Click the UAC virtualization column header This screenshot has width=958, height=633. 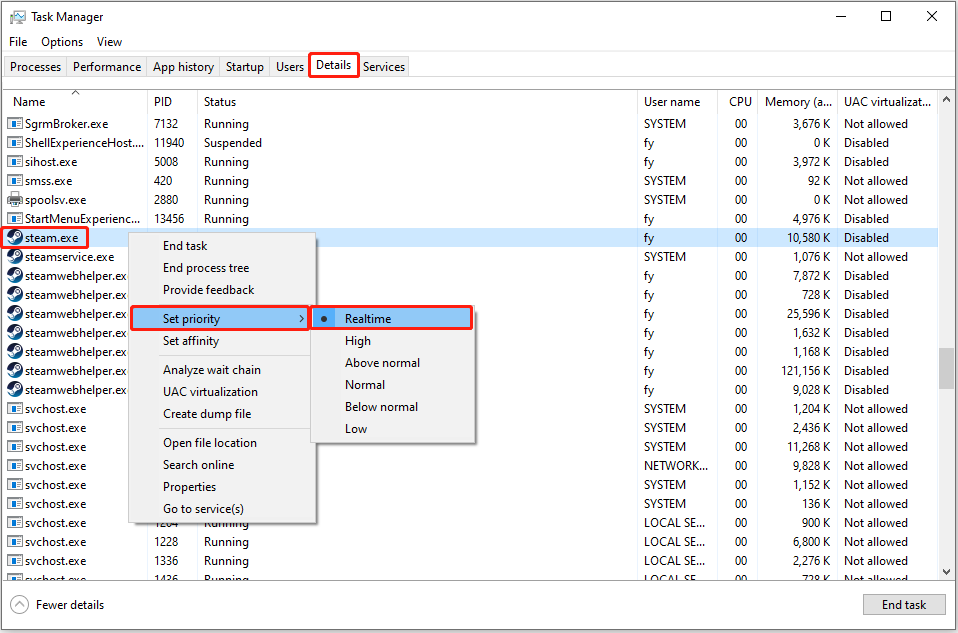click(x=887, y=102)
